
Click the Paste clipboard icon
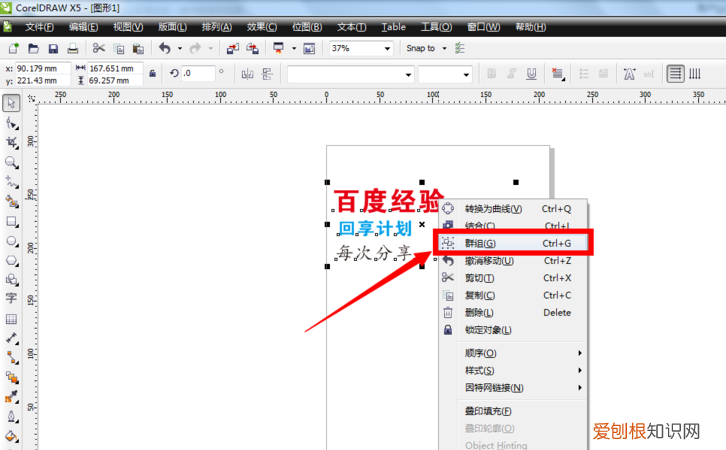point(138,49)
